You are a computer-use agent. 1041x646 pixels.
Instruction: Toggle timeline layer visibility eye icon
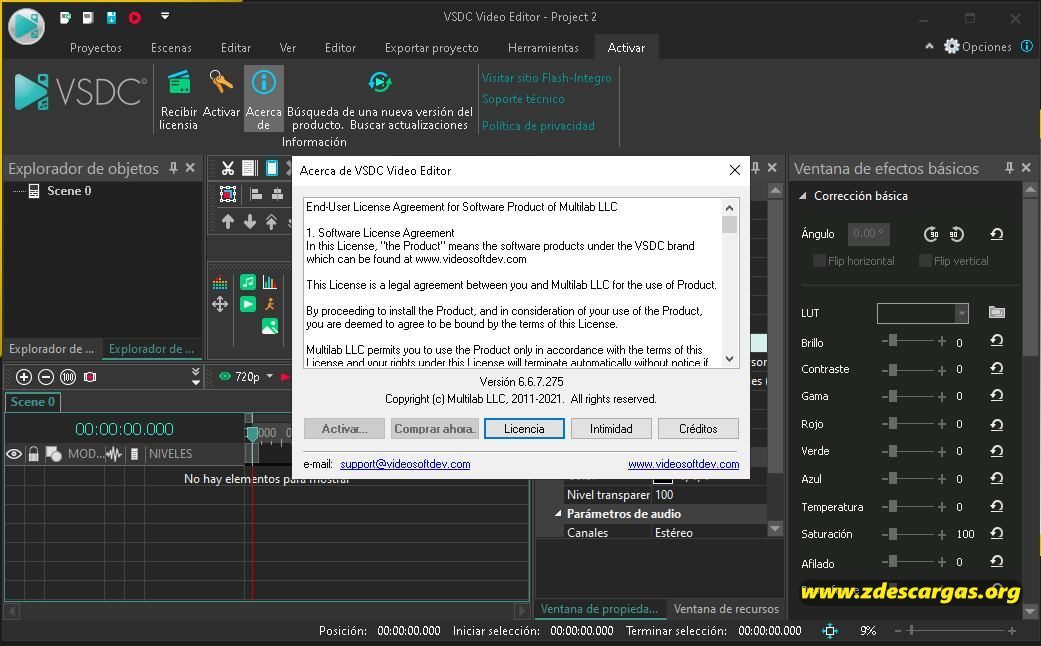point(14,454)
